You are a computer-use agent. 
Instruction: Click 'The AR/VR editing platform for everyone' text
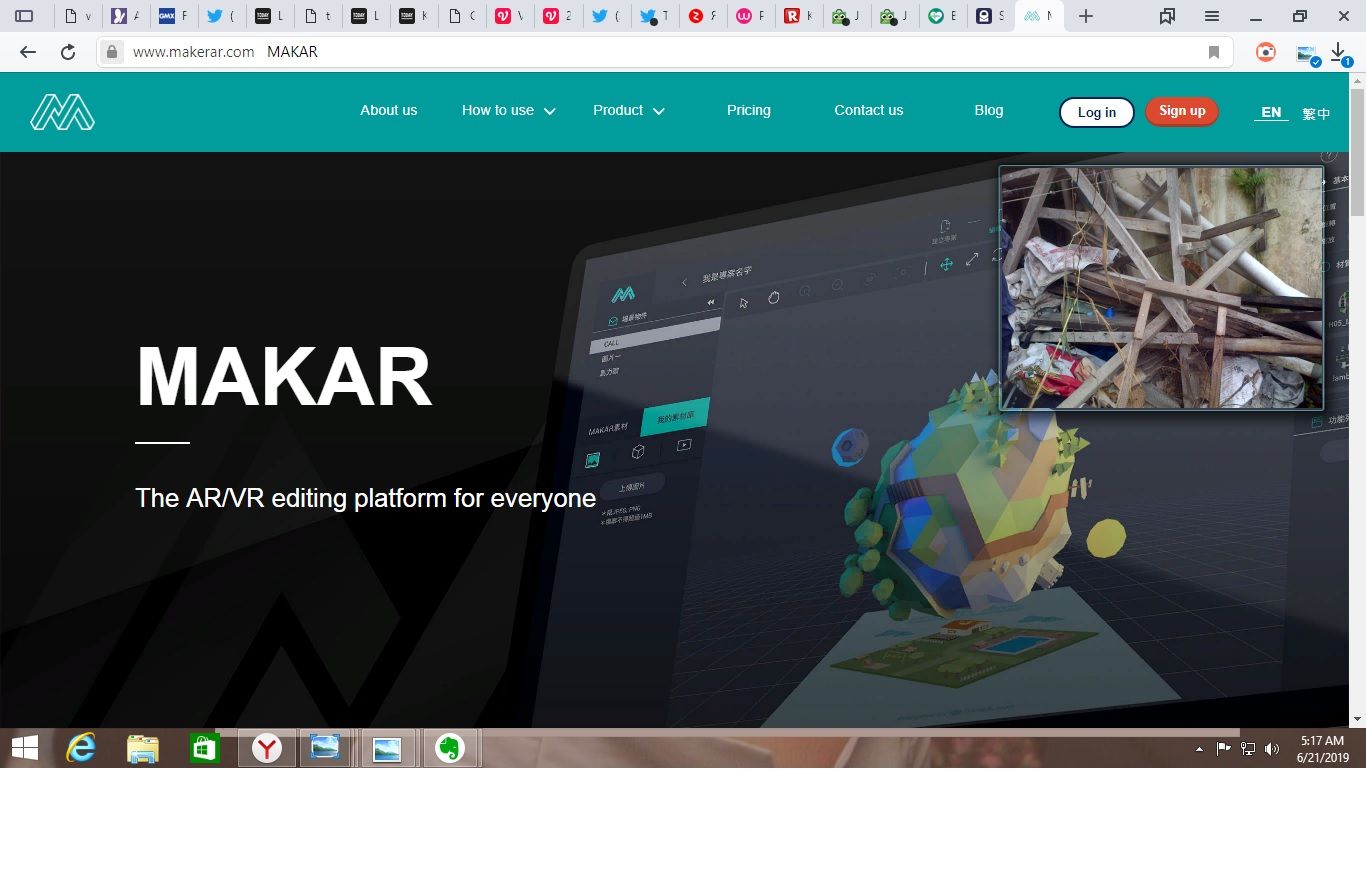pos(366,498)
